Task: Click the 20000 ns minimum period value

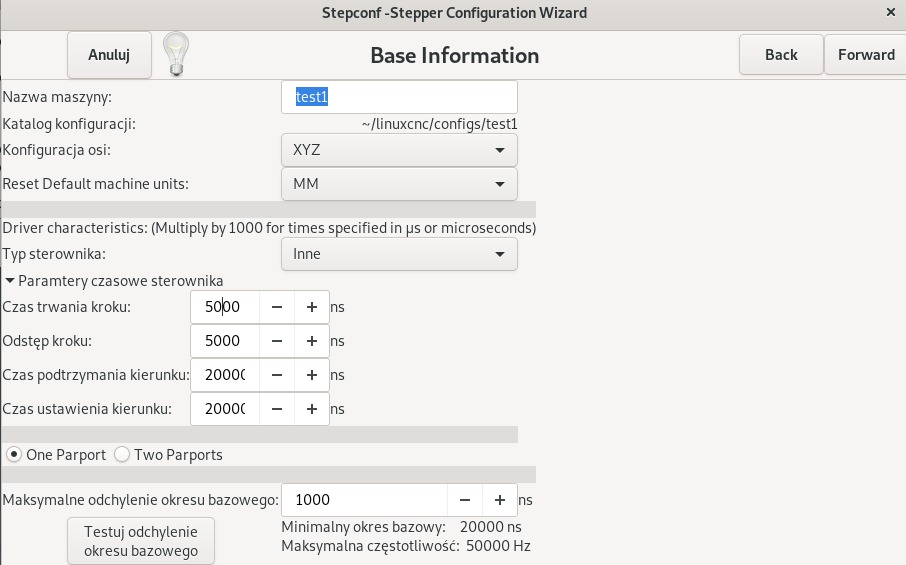Action: pyautogui.click(x=491, y=527)
